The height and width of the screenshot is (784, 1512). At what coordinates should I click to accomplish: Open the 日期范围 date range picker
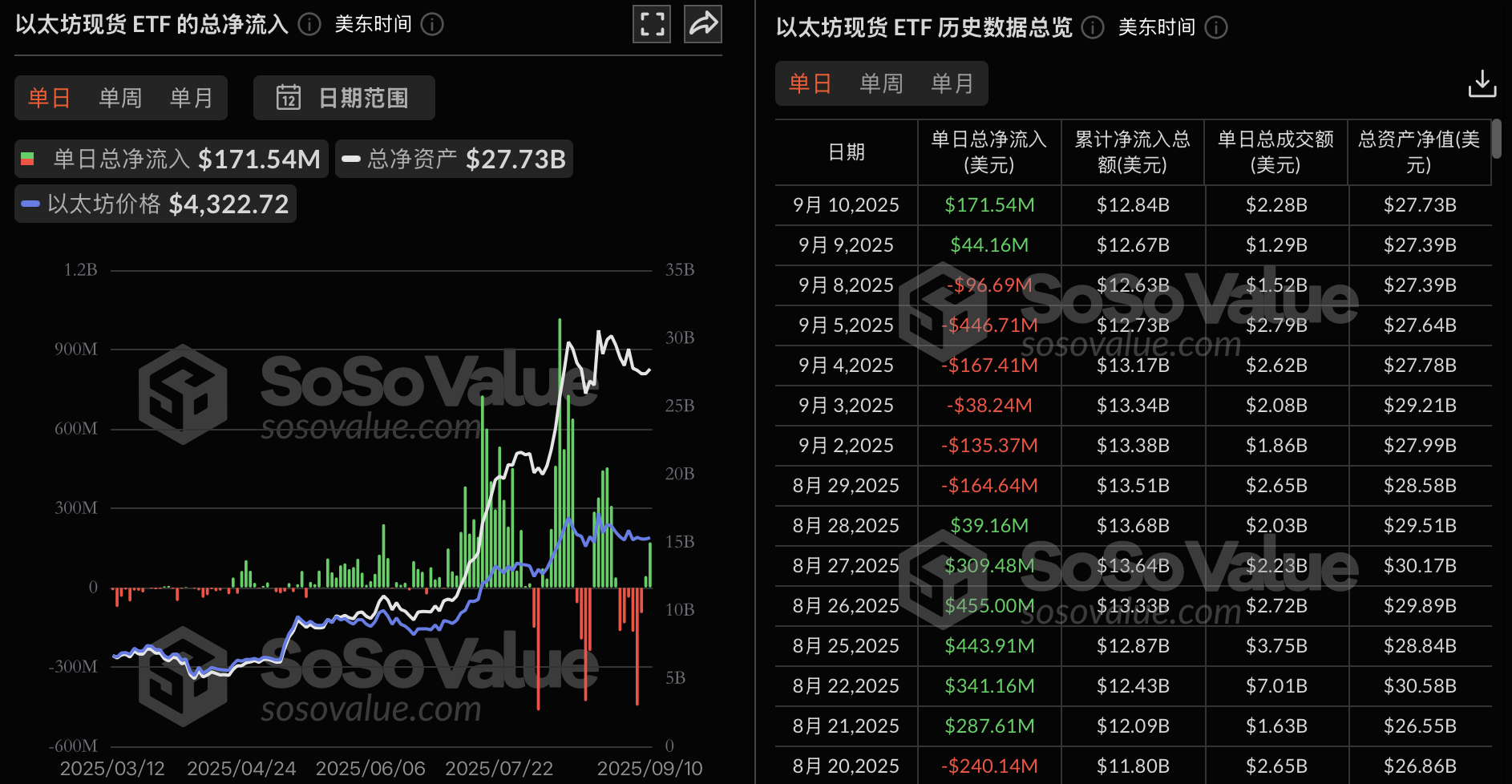click(344, 98)
